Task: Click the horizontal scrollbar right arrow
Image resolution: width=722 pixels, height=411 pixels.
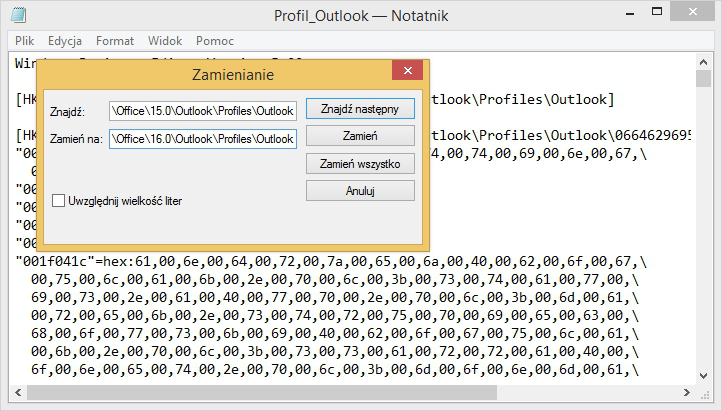Action: pos(687,393)
